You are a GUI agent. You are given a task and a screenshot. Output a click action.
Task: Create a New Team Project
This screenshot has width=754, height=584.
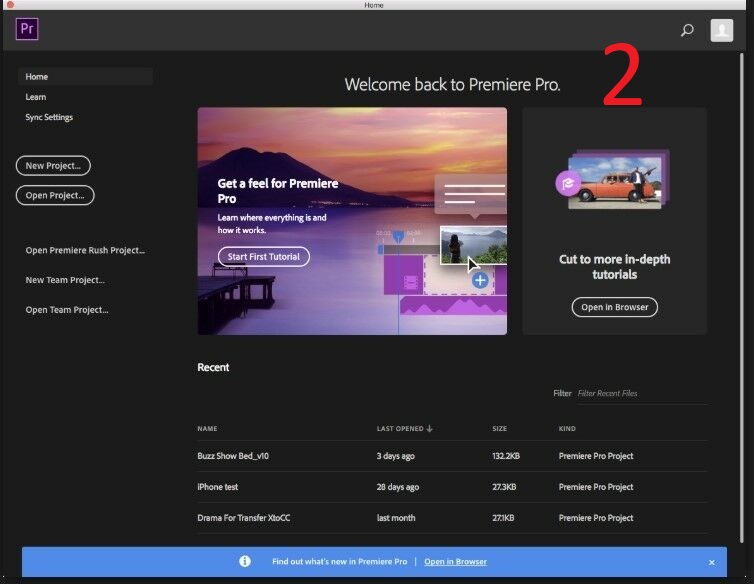coord(65,280)
